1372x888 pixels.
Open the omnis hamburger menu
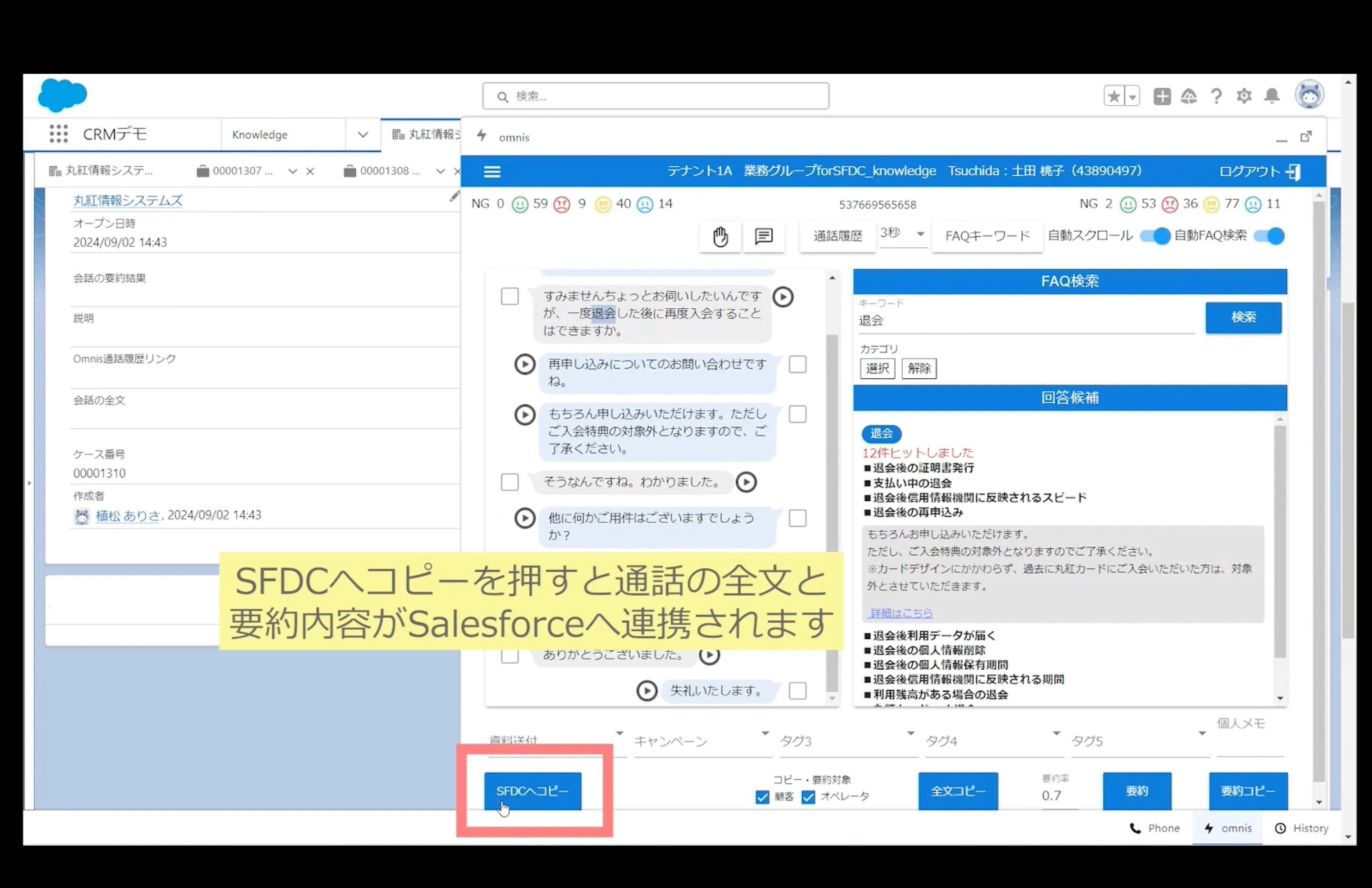pyautogui.click(x=492, y=171)
